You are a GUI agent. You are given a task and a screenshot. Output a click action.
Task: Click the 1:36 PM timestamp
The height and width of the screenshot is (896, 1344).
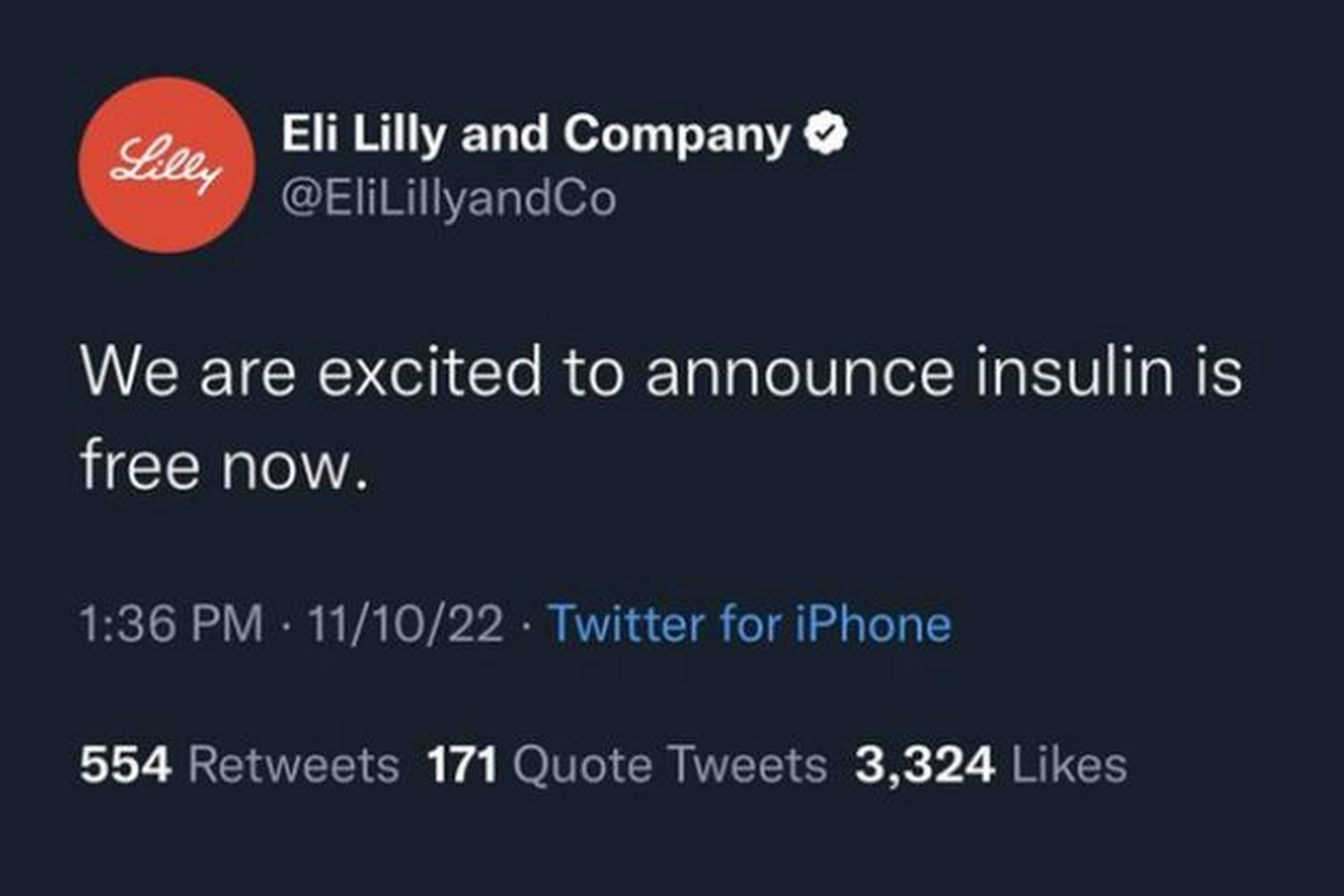[x=171, y=624]
